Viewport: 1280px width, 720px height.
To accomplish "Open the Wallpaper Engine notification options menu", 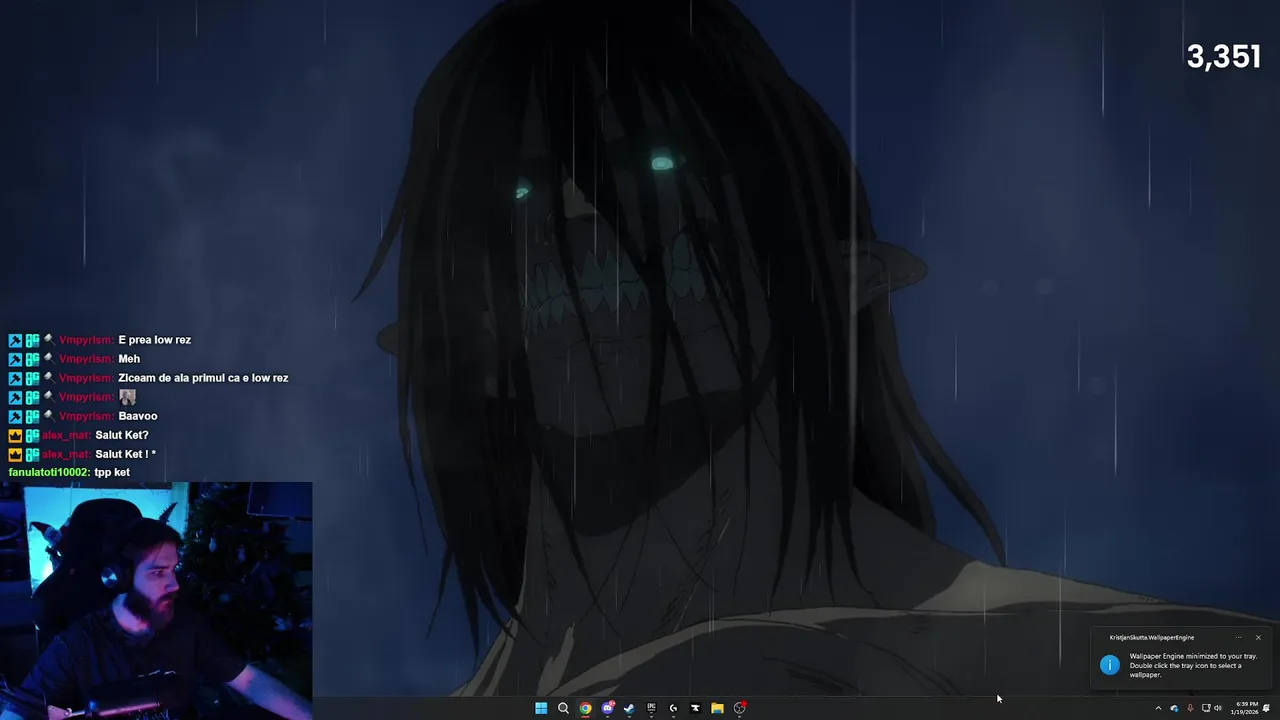I will click(x=1239, y=637).
